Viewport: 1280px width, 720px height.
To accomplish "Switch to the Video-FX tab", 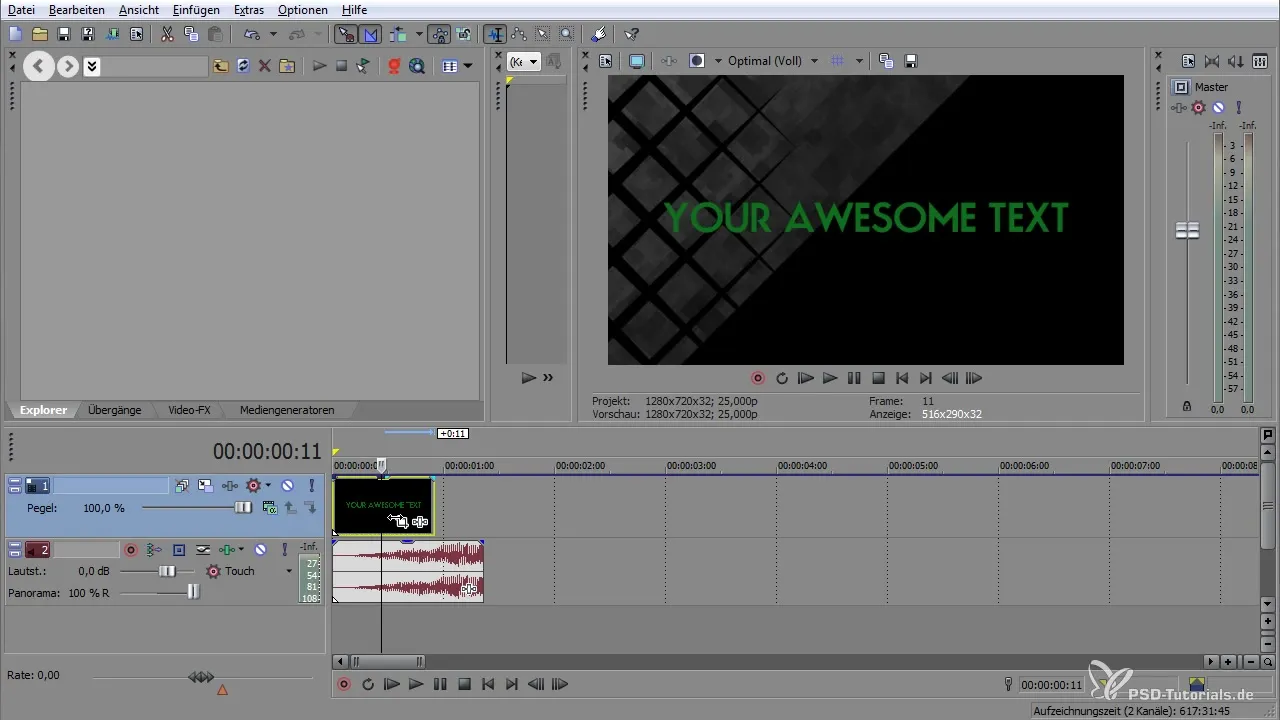I will (188, 410).
